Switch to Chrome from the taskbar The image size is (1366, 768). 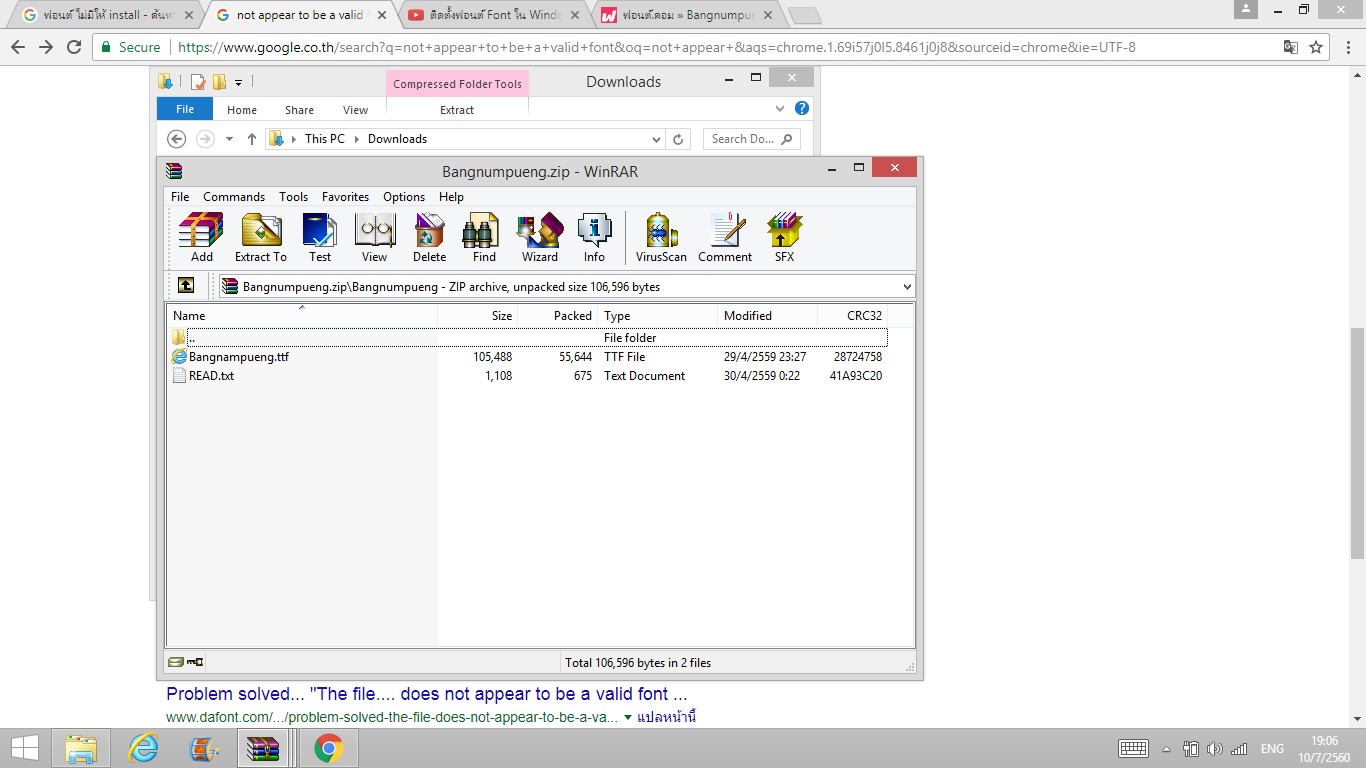tap(328, 748)
